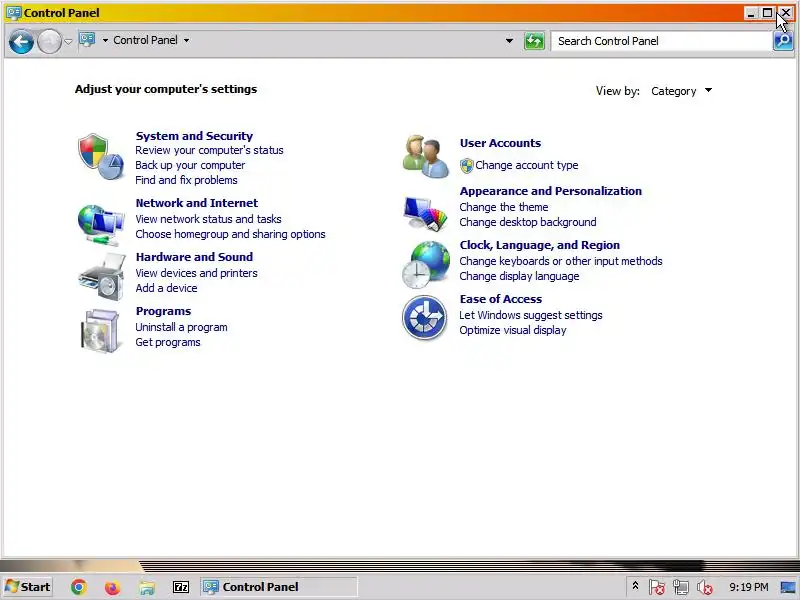
Task: Open the Appearance and Personalization monitor icon
Action: coord(425,213)
